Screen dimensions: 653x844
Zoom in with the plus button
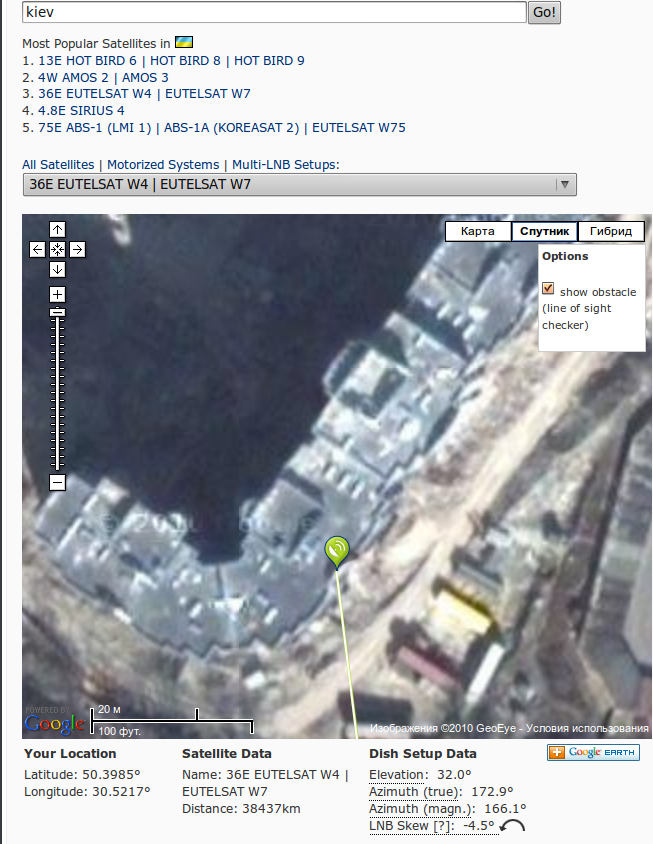coord(58,294)
